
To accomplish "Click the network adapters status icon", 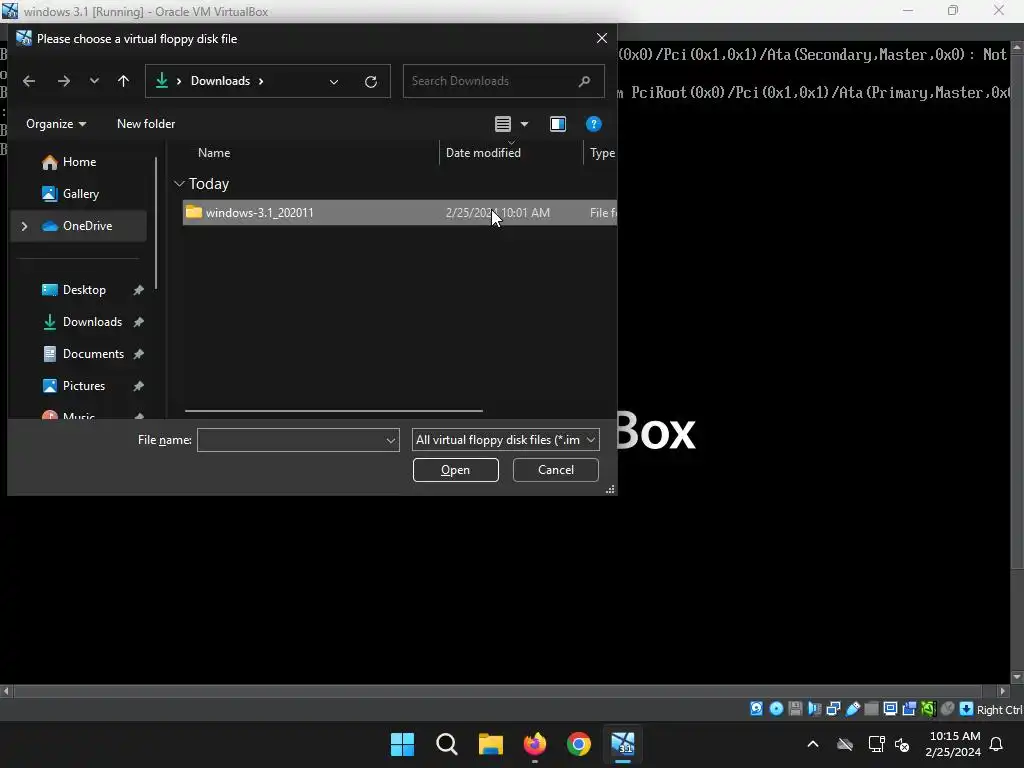I will 833,709.
